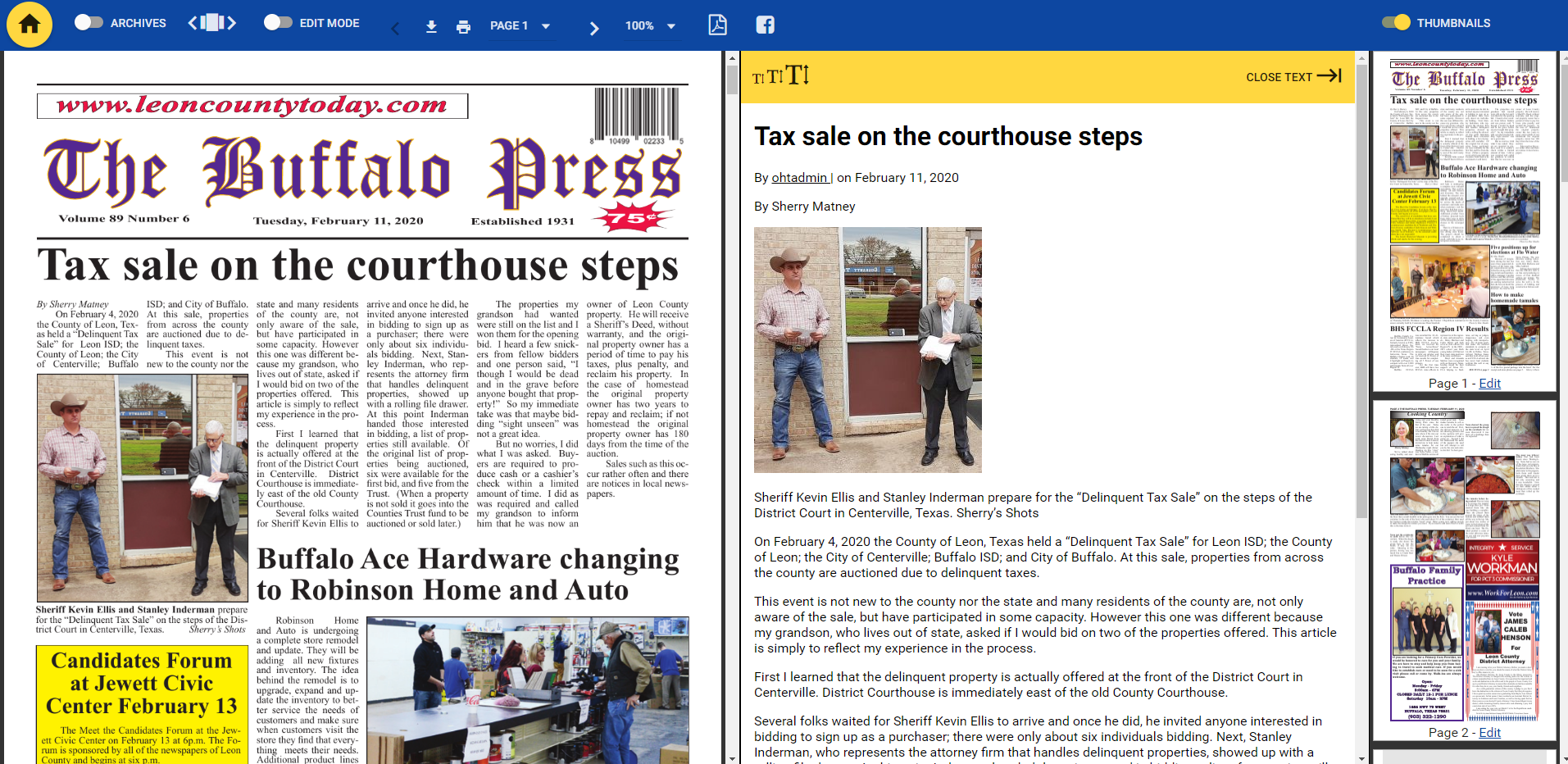Select the Tax sale headline on newspaper

click(358, 266)
